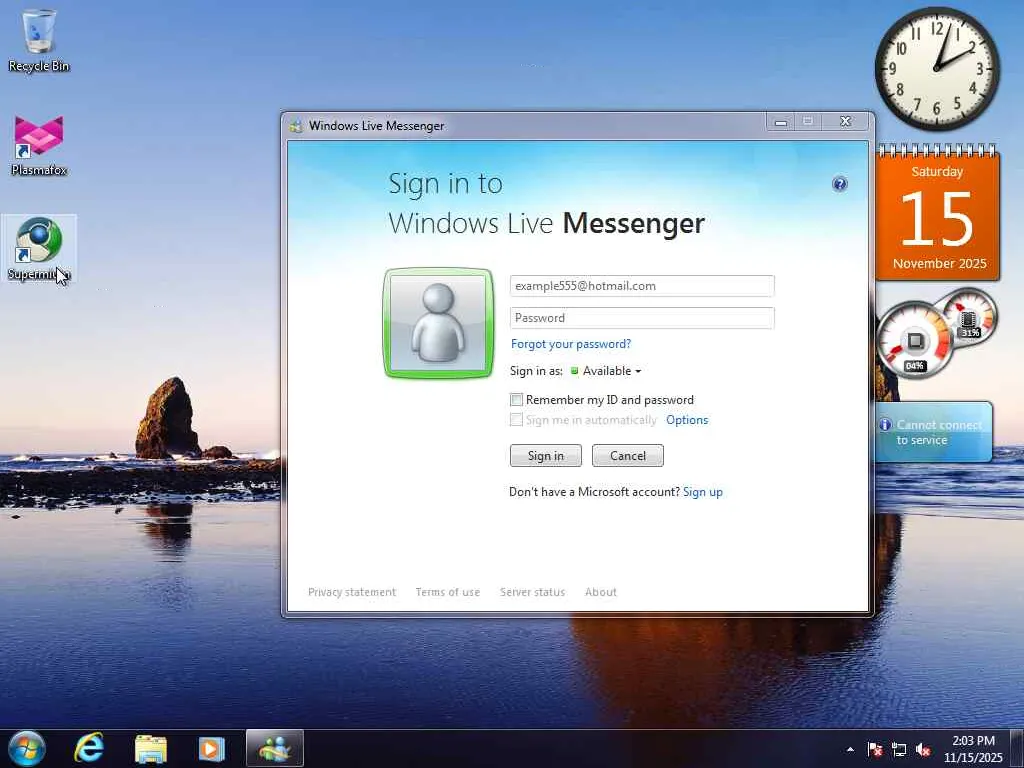The image size is (1024, 768).
Task: Open the Server status link
Action: 532,592
